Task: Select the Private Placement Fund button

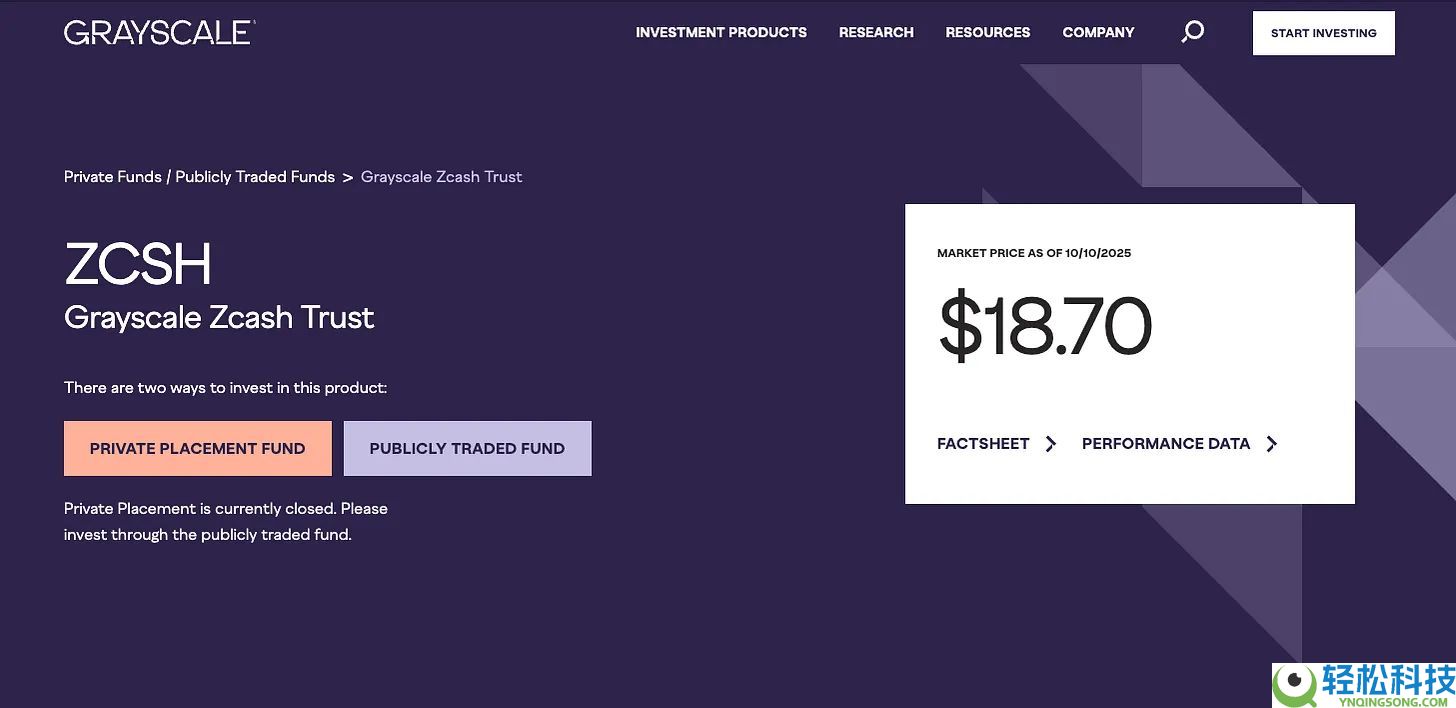Action: coord(197,448)
